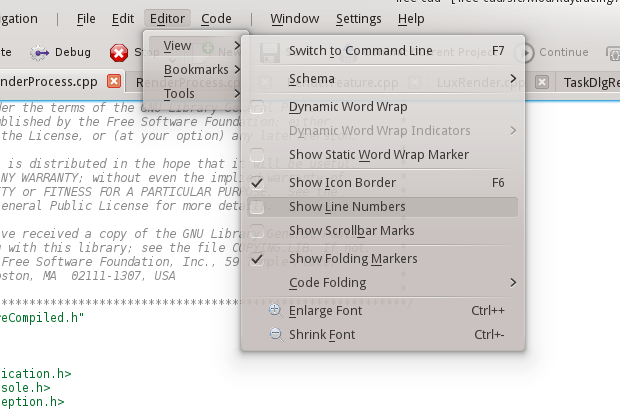Click the Continue play icon

[x=525, y=53]
